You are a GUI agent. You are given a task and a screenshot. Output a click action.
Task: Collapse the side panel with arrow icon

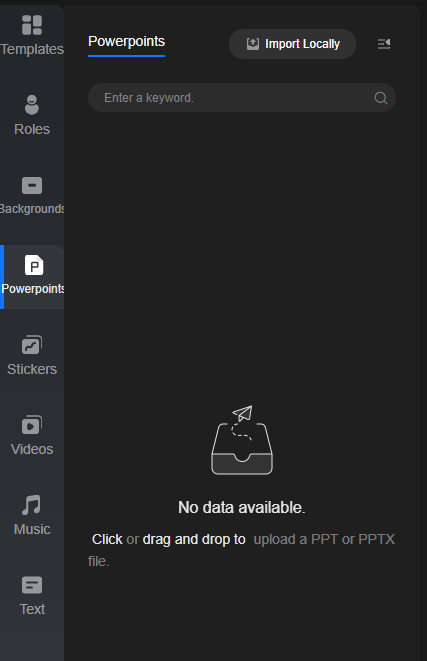pos(384,43)
